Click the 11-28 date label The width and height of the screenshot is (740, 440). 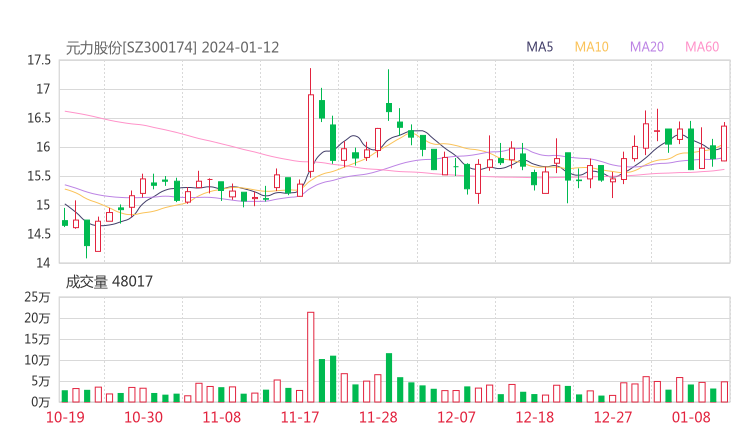point(378,417)
